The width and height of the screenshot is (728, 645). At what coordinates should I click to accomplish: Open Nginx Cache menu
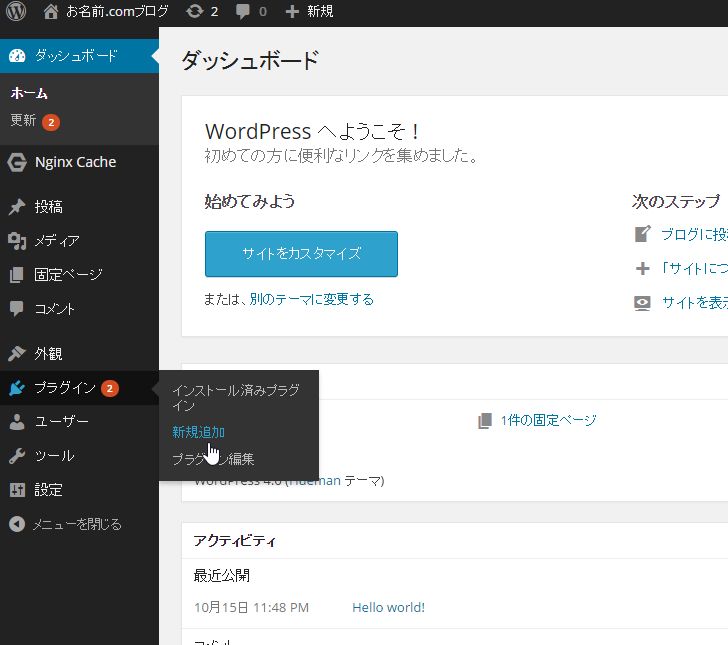tap(76, 162)
